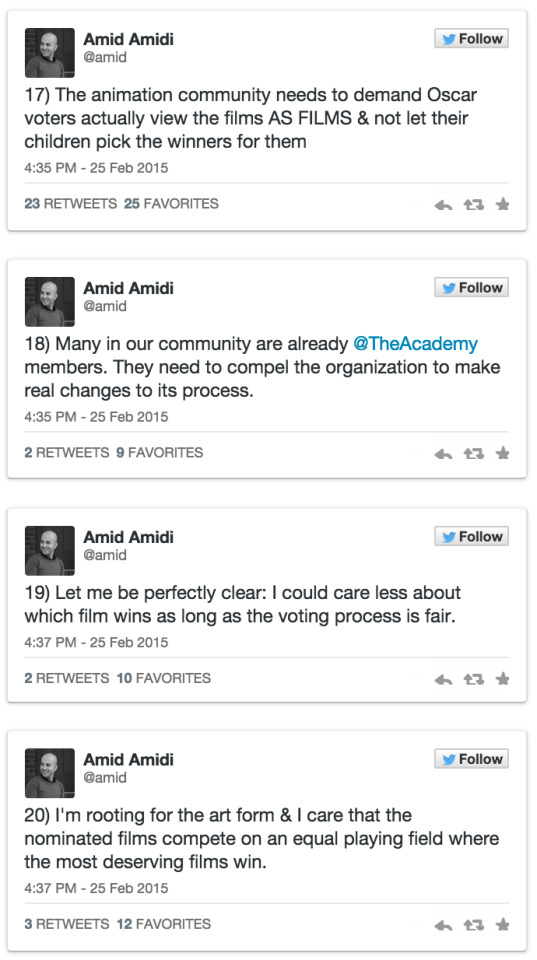The width and height of the screenshot is (537, 960).
Task: Retweet tweet 19 beginning 'Let me be perfectly clear'
Action: click(x=473, y=679)
